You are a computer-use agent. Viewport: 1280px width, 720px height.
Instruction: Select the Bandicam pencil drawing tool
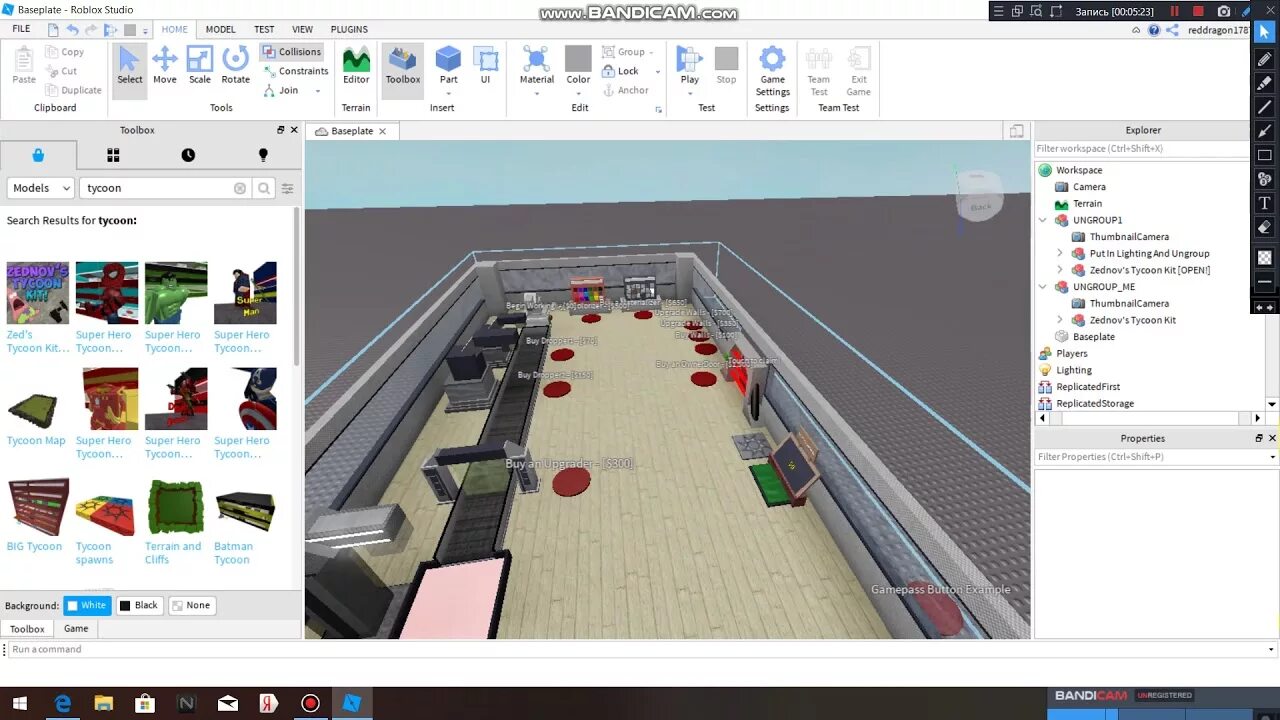[x=1265, y=59]
